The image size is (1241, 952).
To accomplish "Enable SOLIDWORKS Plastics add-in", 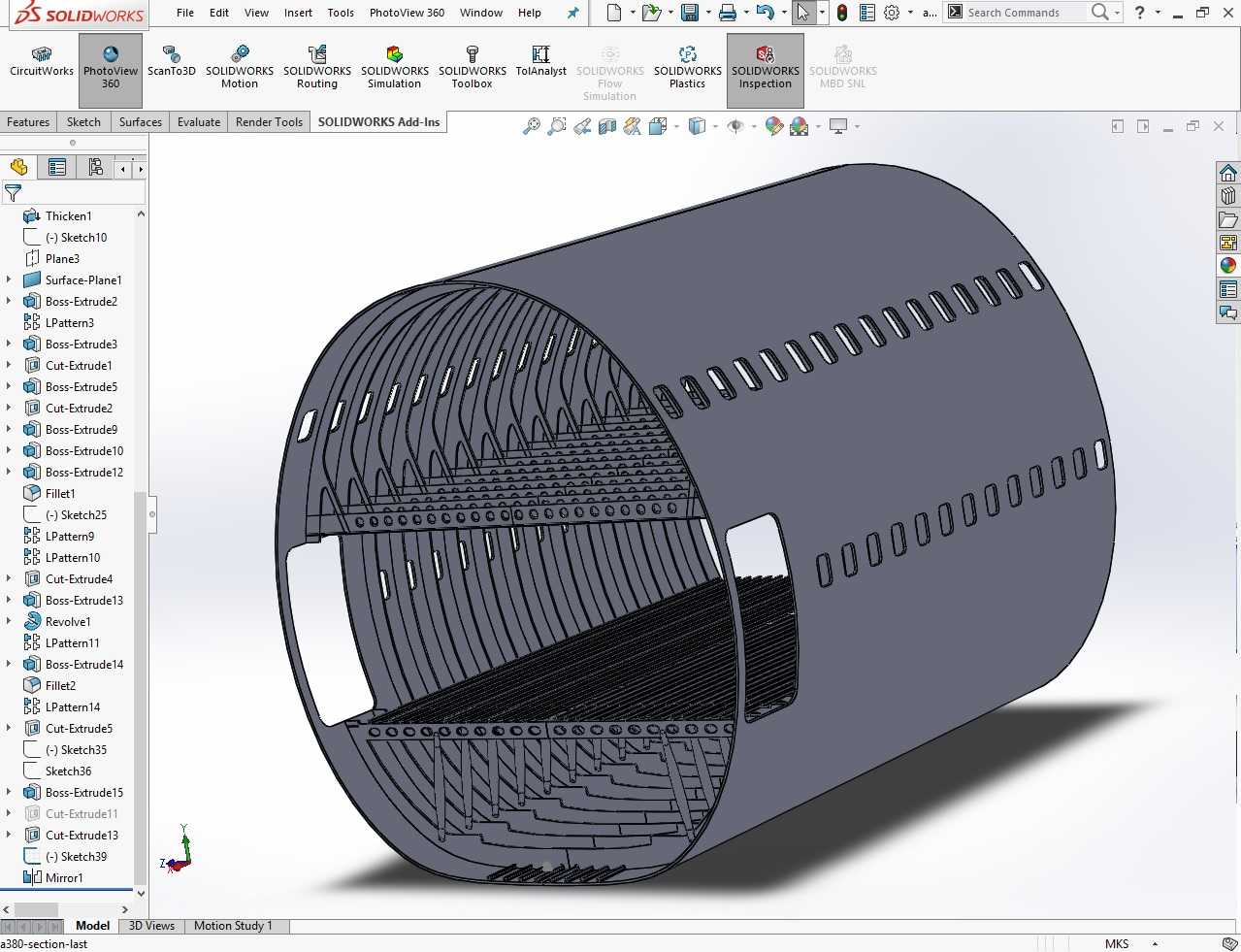I will point(688,68).
